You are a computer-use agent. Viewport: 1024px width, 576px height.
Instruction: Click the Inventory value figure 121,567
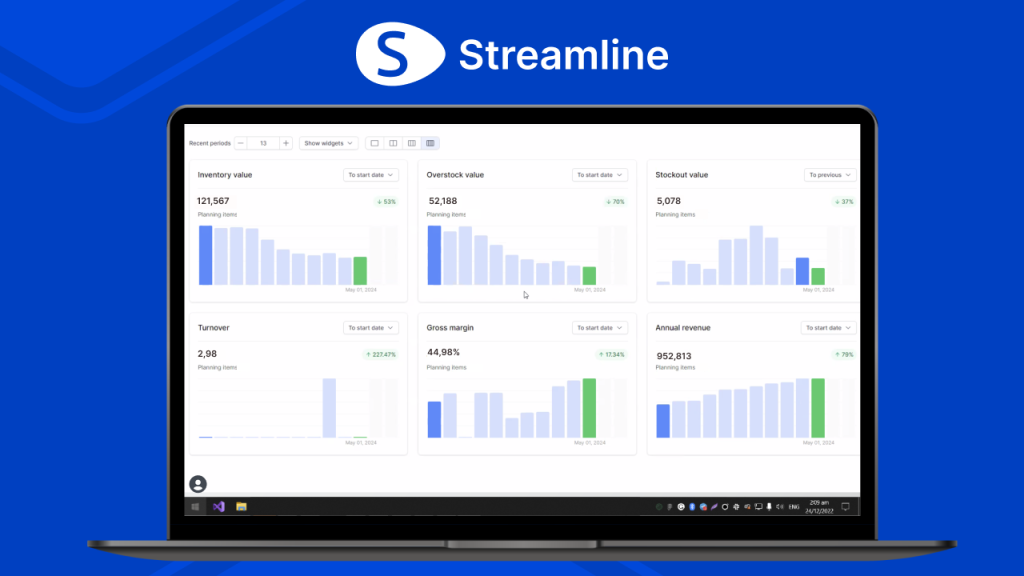(x=213, y=201)
